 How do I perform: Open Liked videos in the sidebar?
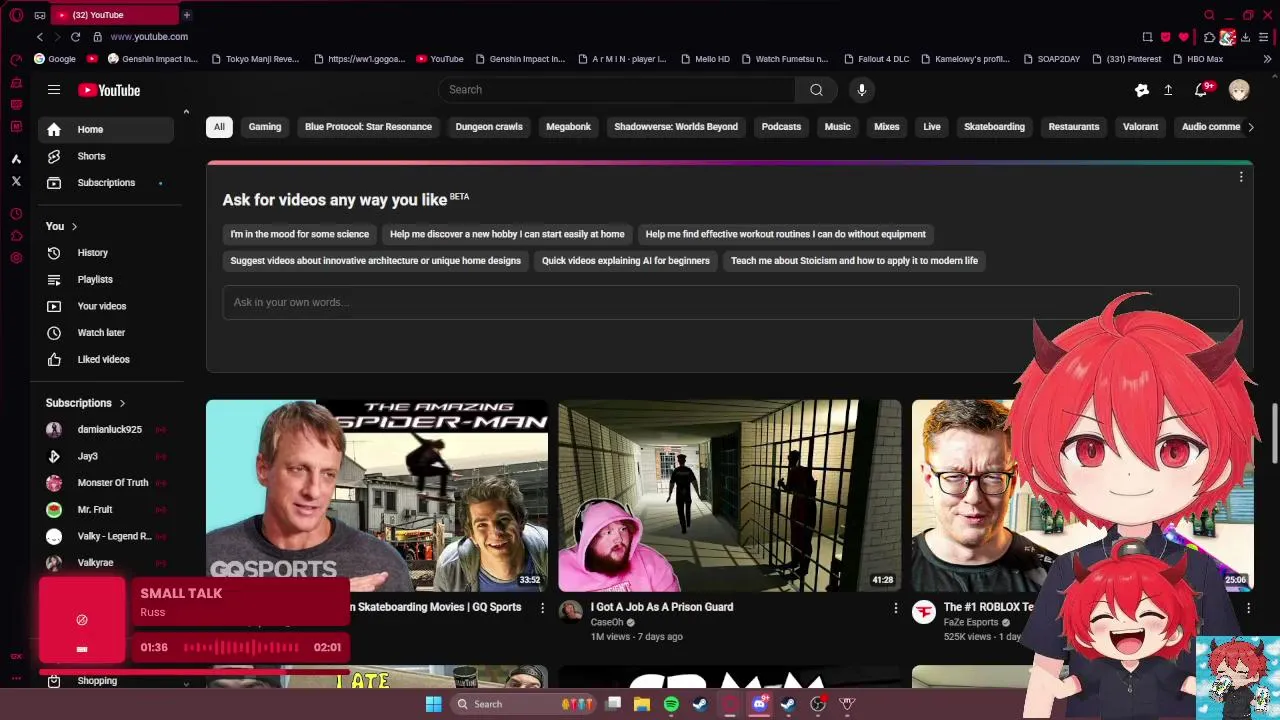click(106, 359)
